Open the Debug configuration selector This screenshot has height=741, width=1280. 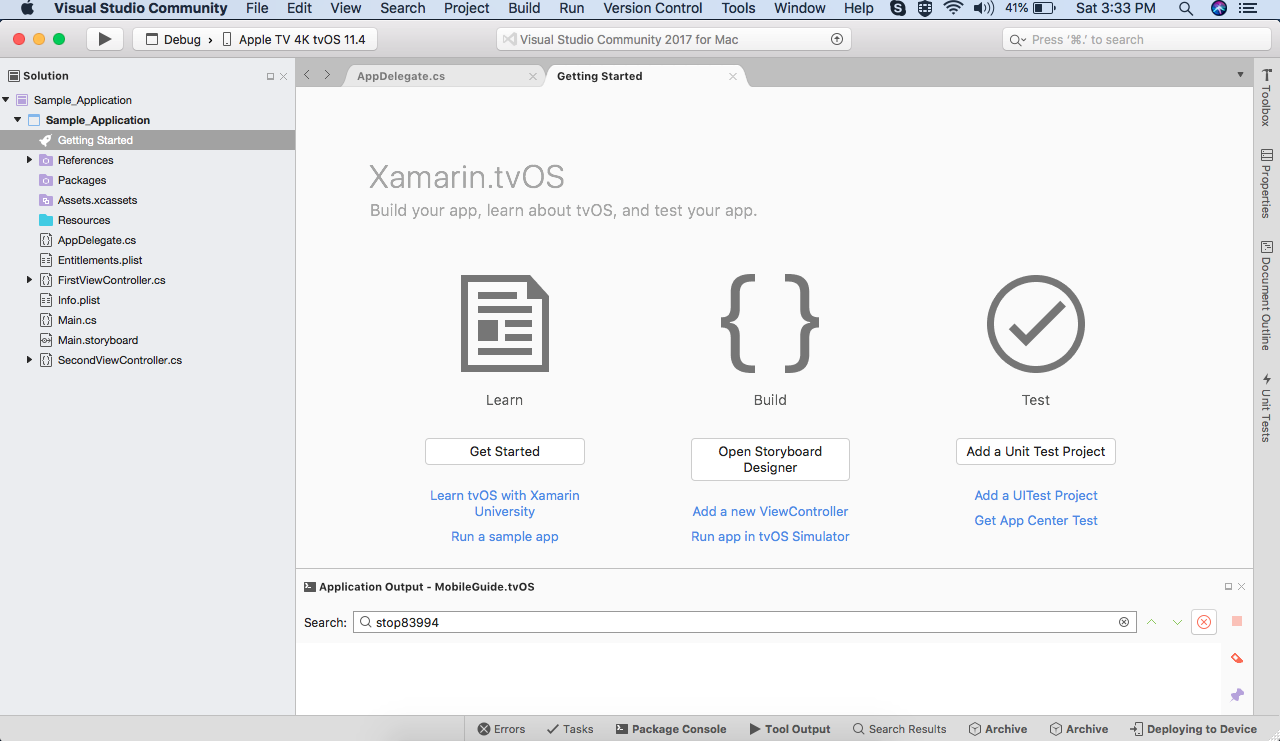coord(173,40)
